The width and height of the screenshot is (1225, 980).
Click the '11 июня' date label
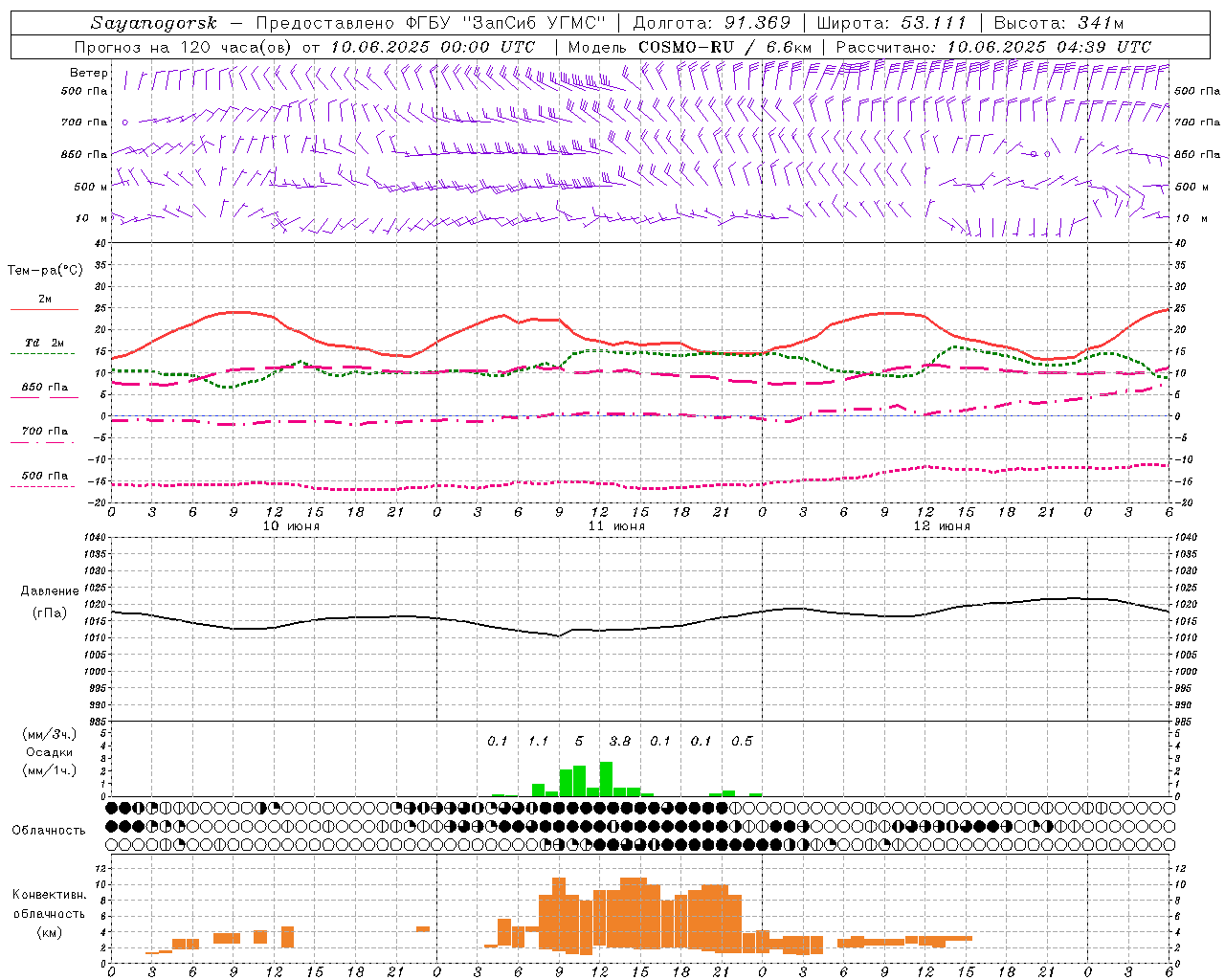(616, 526)
